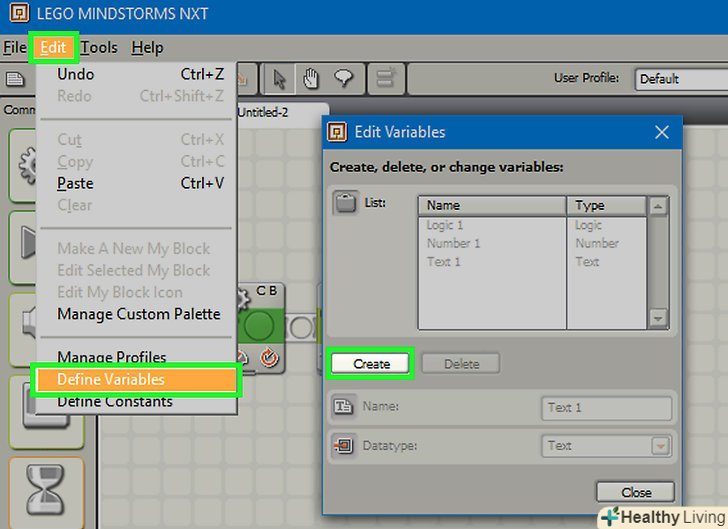Image resolution: width=728 pixels, height=529 pixels.
Task: Select Define Constants menu entry
Action: point(137,402)
